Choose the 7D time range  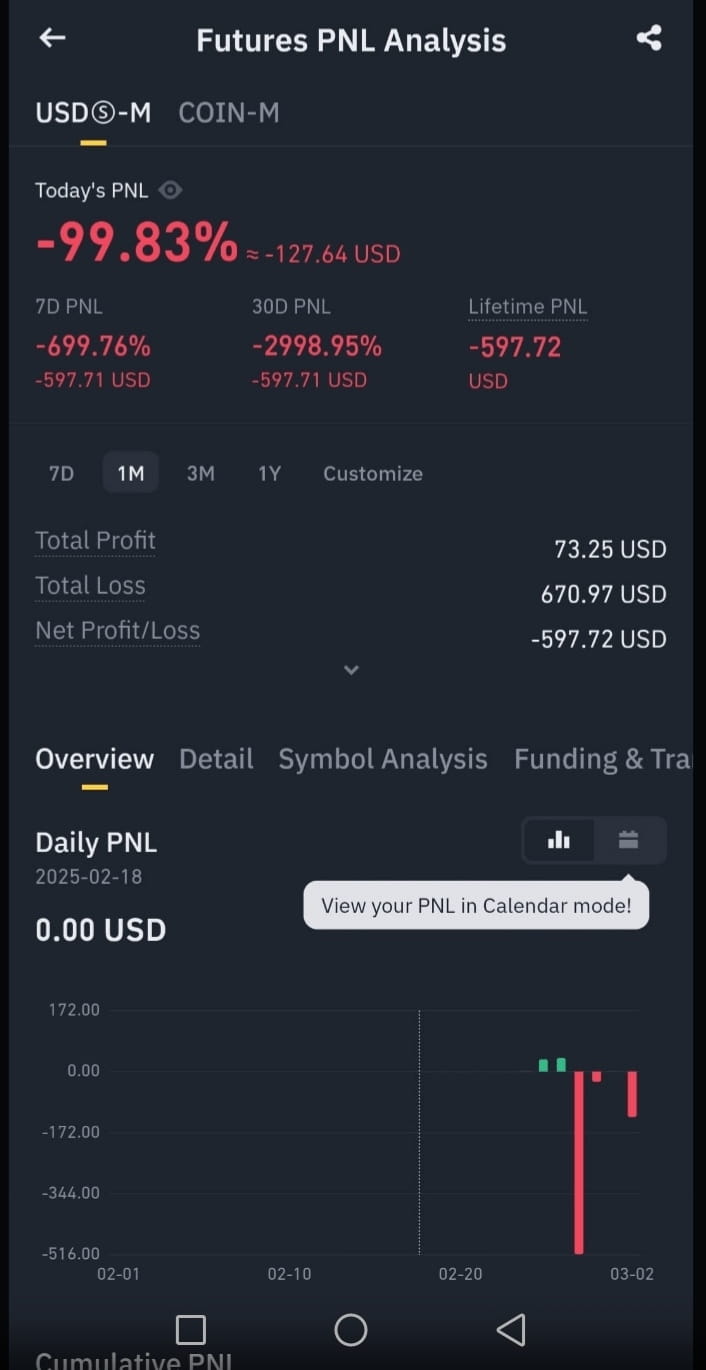[62, 473]
